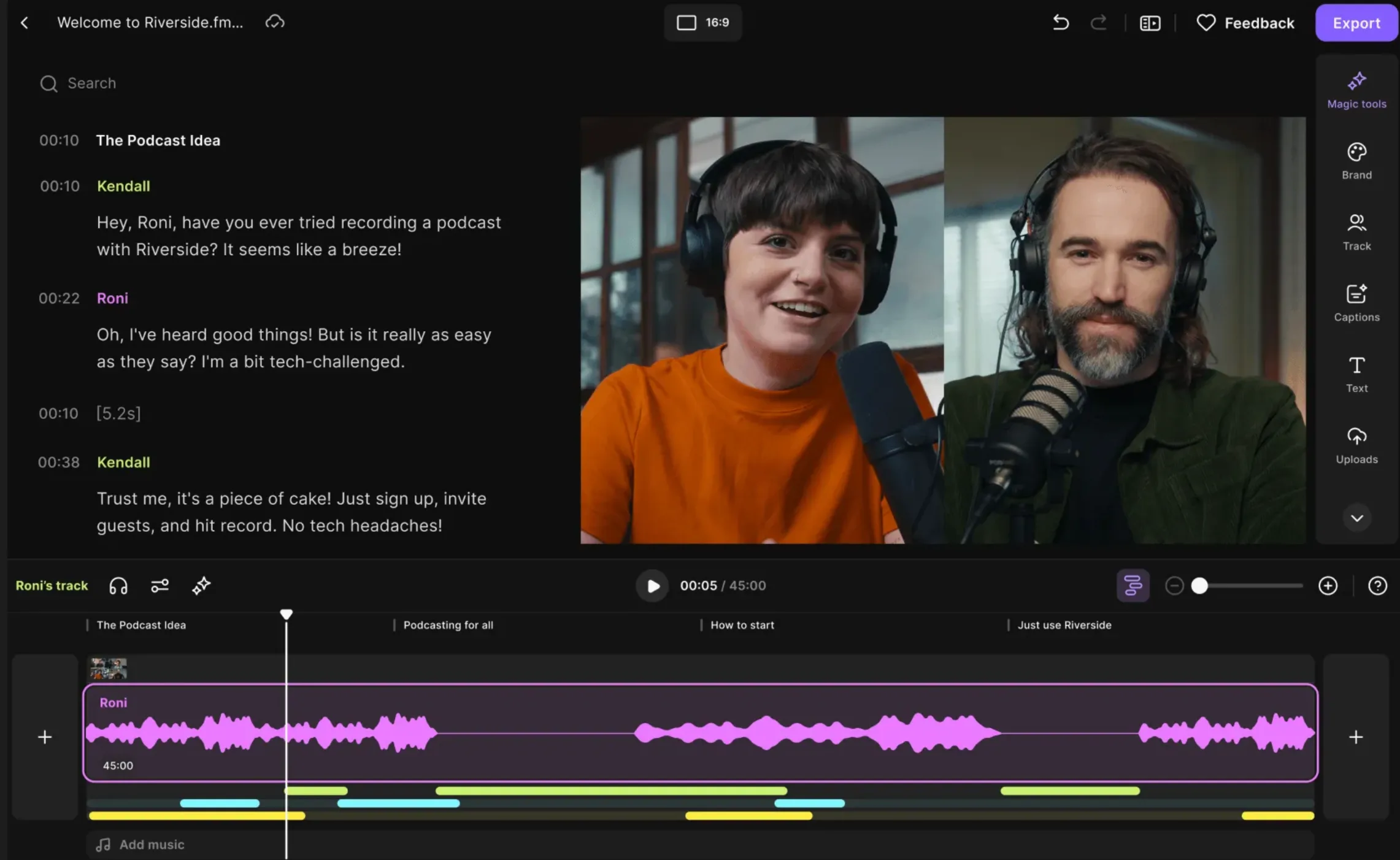Open the Text tool panel
The height and width of the screenshot is (860, 1400).
[1356, 374]
